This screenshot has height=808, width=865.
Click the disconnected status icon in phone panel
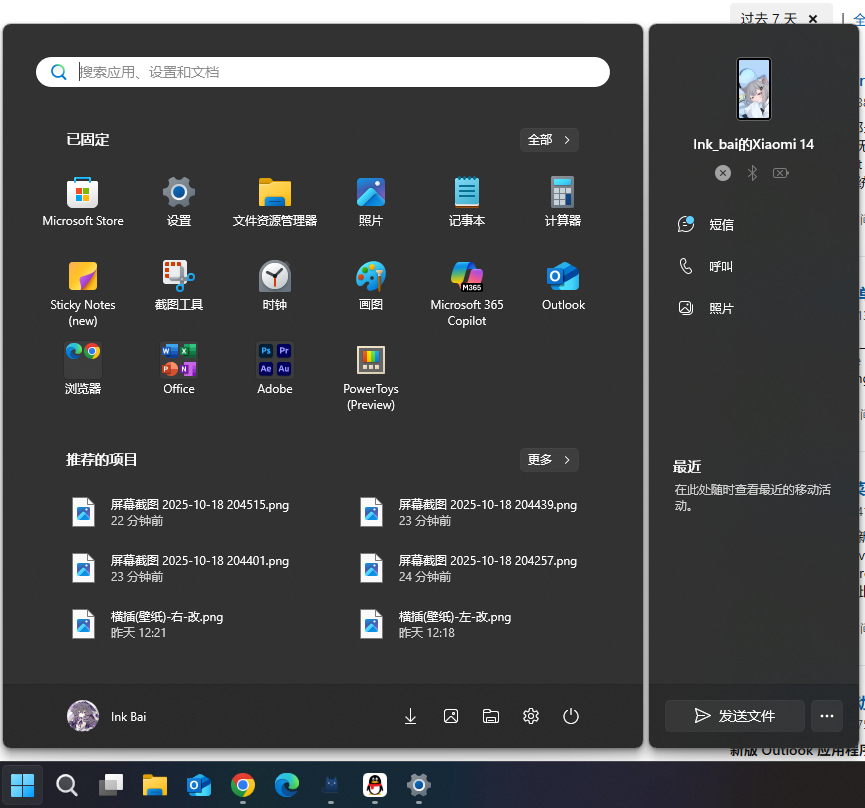pyautogui.click(x=723, y=173)
